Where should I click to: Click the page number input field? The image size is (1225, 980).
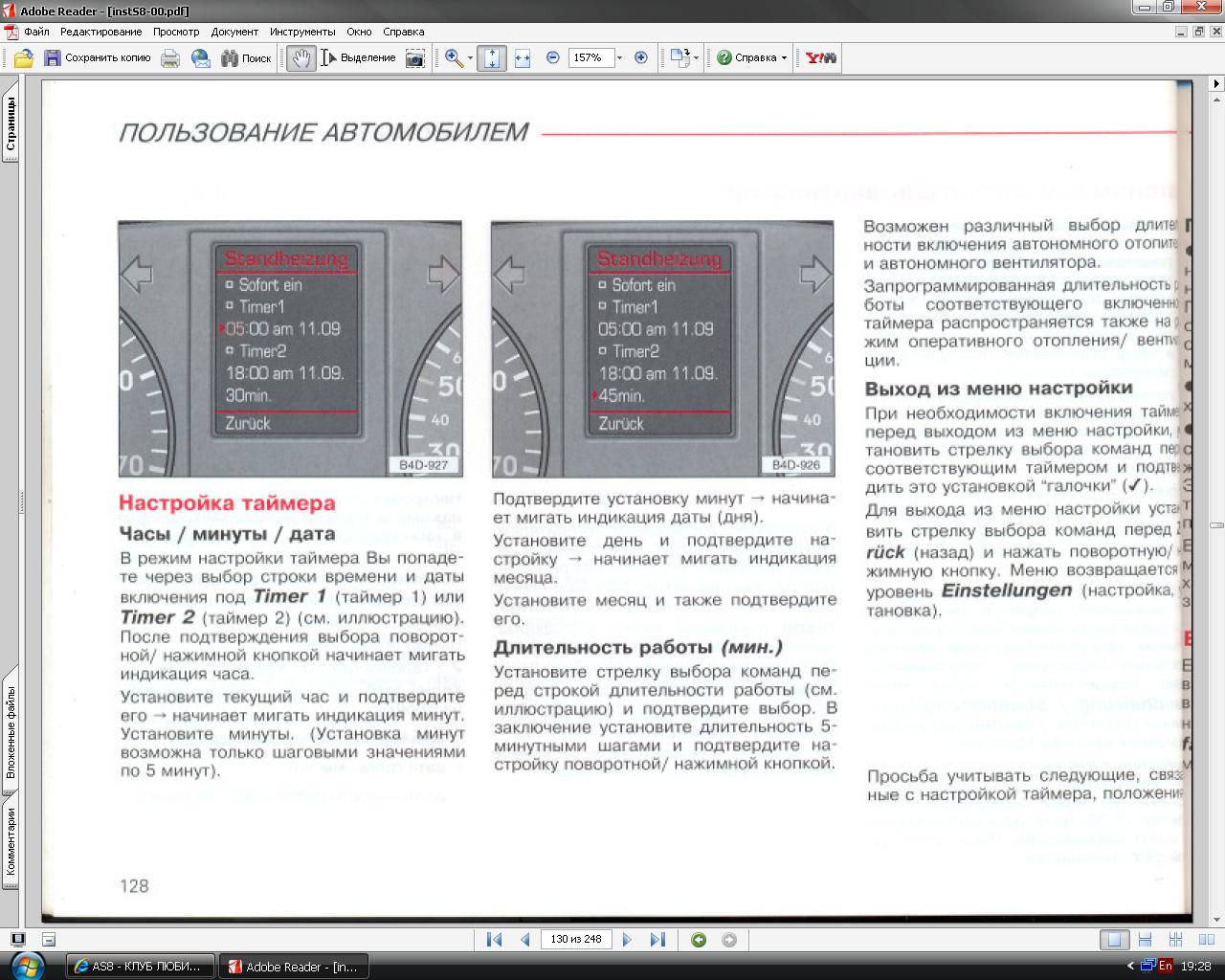coord(576,940)
